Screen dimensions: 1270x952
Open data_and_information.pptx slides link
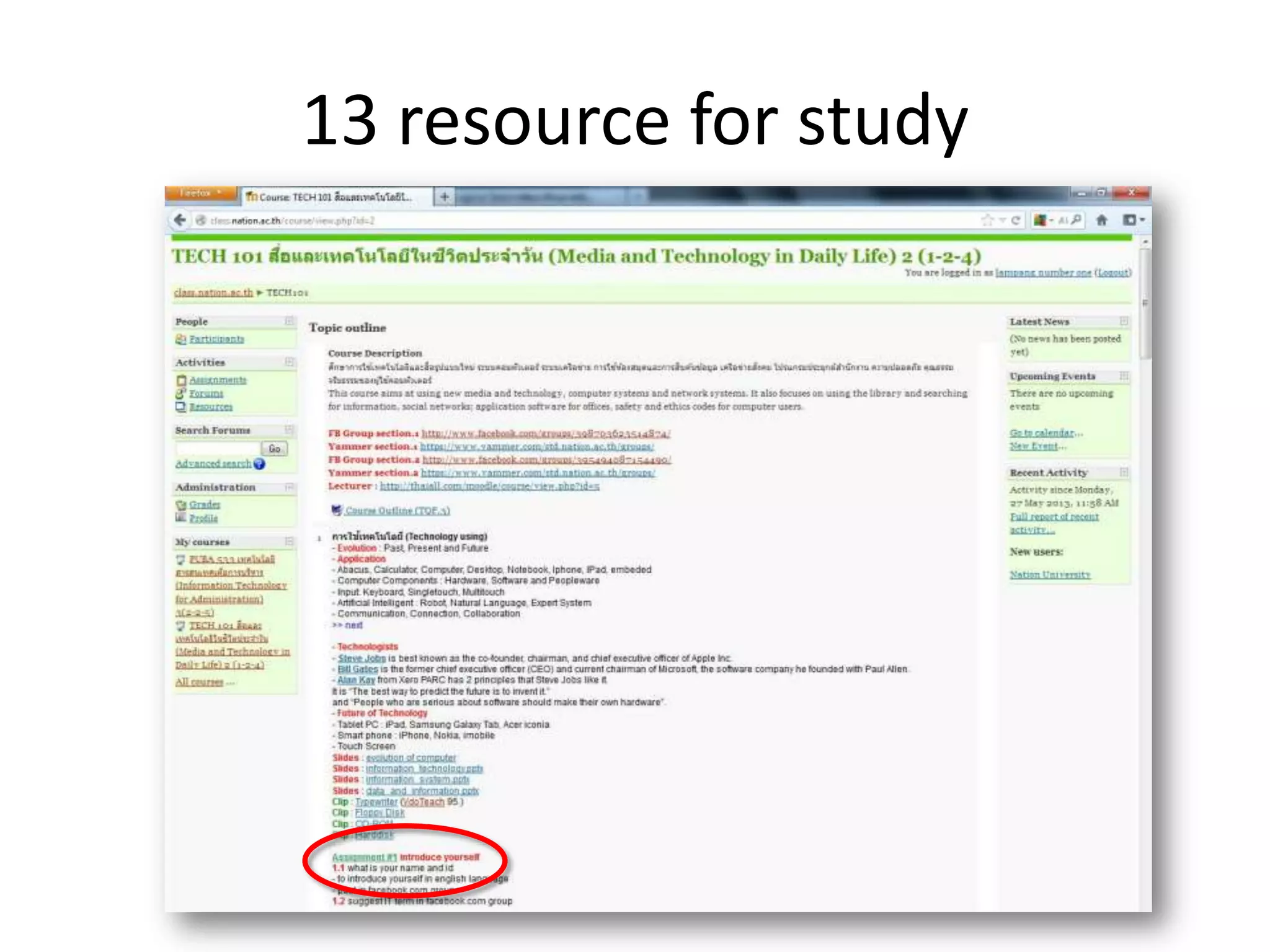pyautogui.click(x=422, y=791)
